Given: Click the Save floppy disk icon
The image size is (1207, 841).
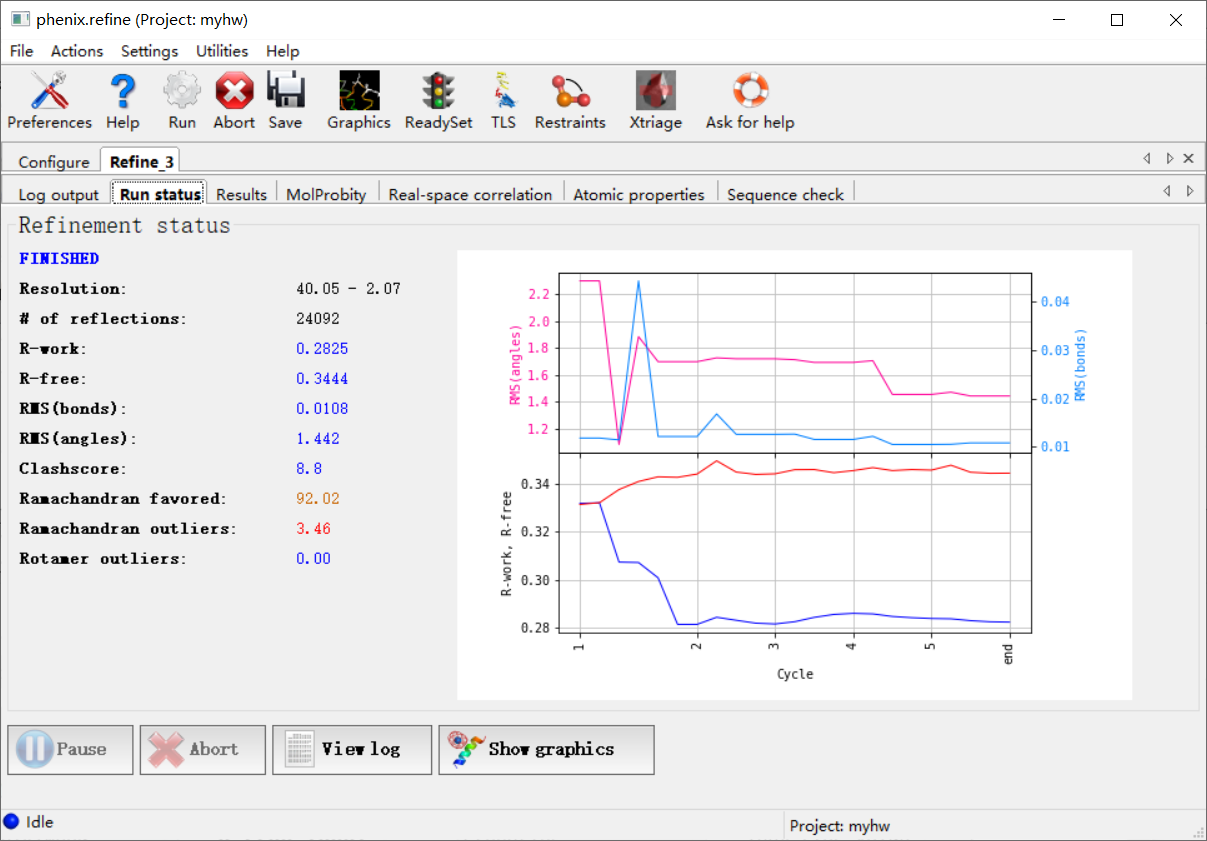Looking at the screenshot, I should coord(285,91).
